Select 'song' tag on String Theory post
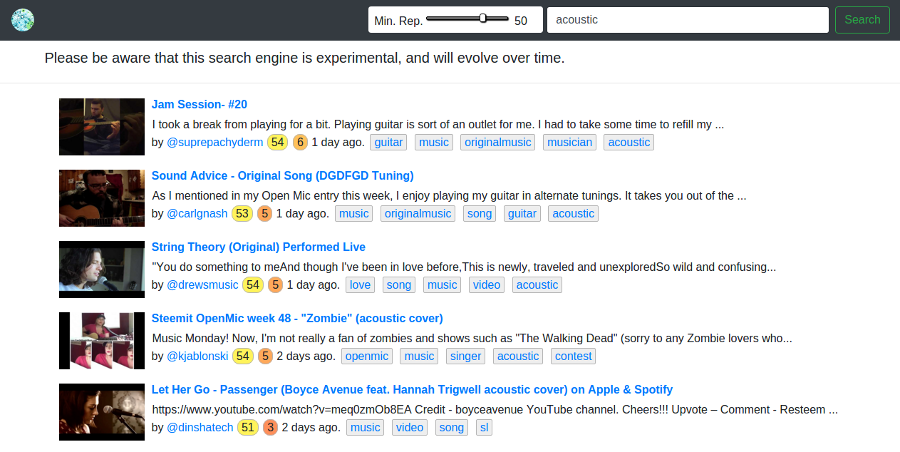 (x=399, y=285)
